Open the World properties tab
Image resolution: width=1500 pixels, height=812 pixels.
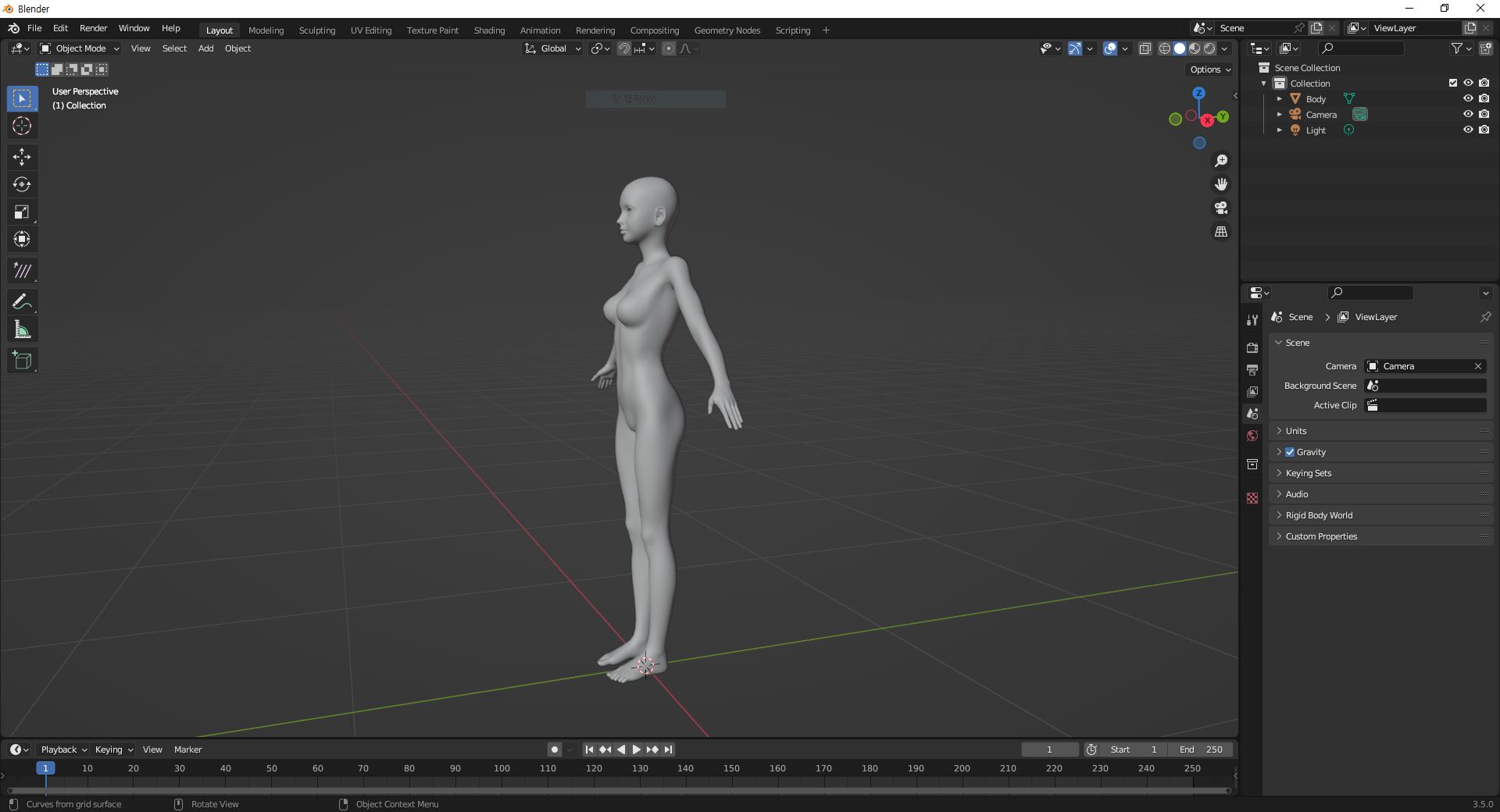pyautogui.click(x=1252, y=436)
